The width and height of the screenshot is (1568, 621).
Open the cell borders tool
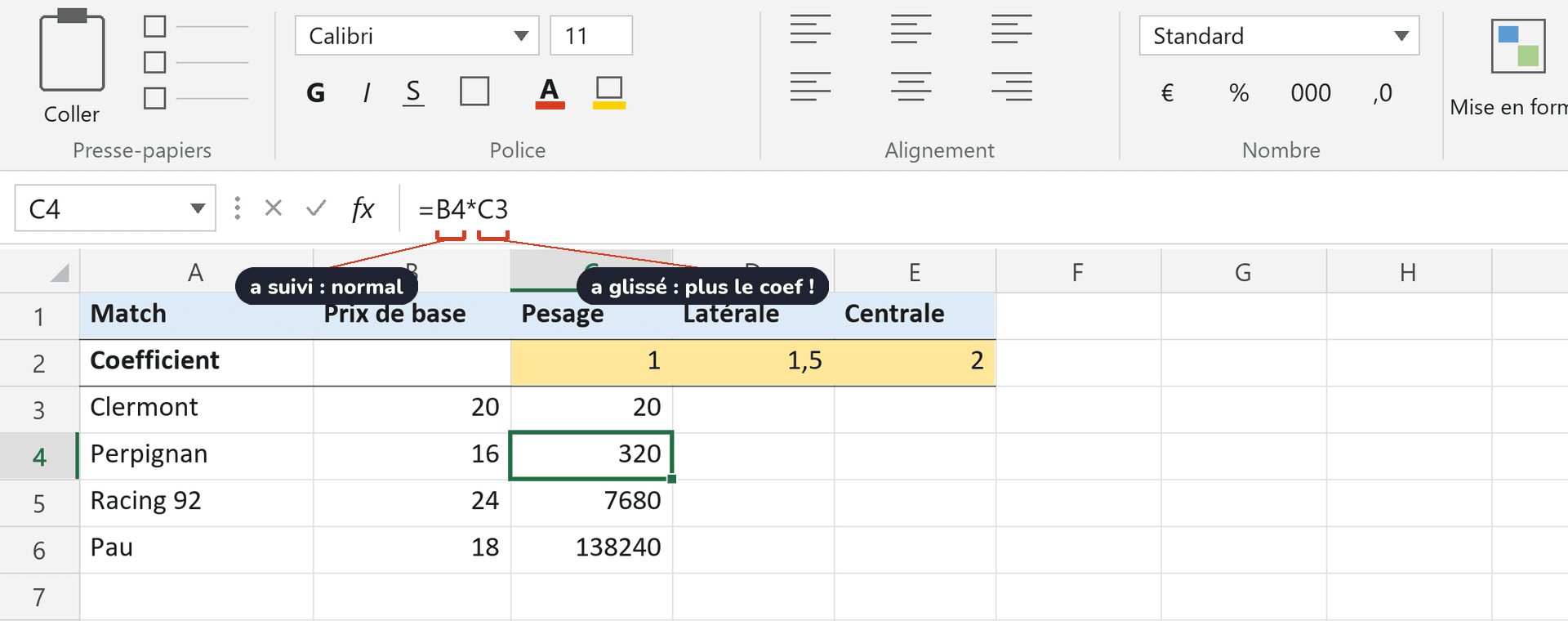tap(474, 92)
